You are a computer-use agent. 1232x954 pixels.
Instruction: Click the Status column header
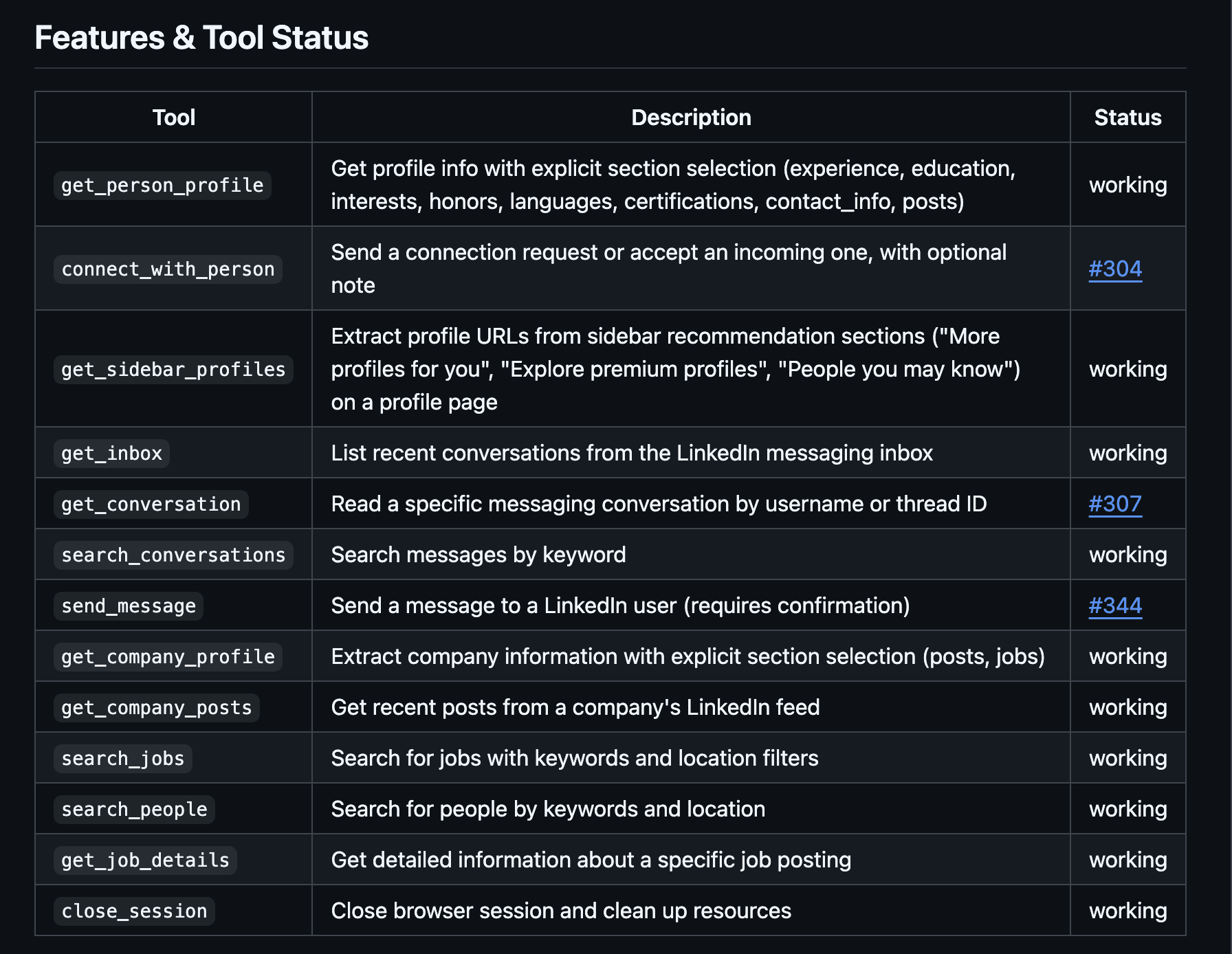point(1127,118)
